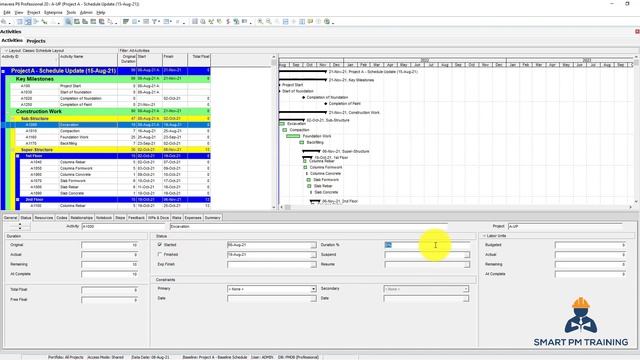Tick the Started checkbox
Image resolution: width=640 pixels, height=360 pixels.
pyautogui.click(x=160, y=244)
